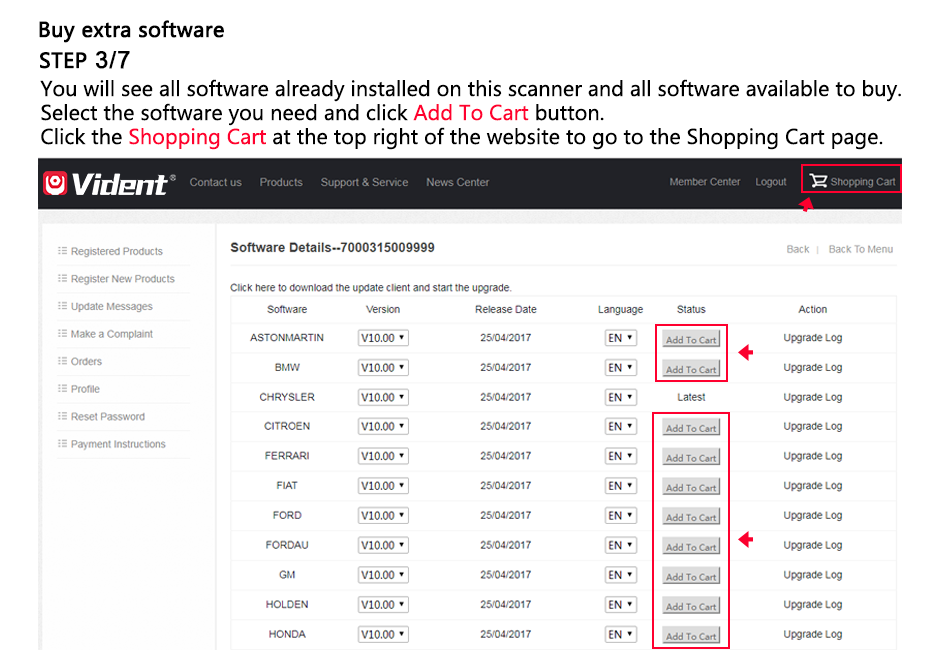Screen dimensions: 950x650
Task: Go to News Center
Action: [457, 182]
